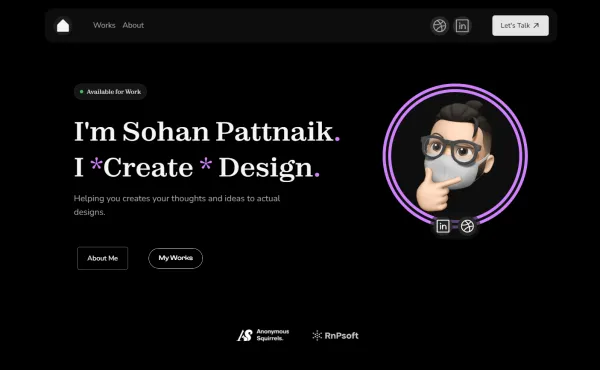The height and width of the screenshot is (370, 600).
Task: Click the heading "I'm Sohan Pattnaik."
Action: tap(207, 132)
